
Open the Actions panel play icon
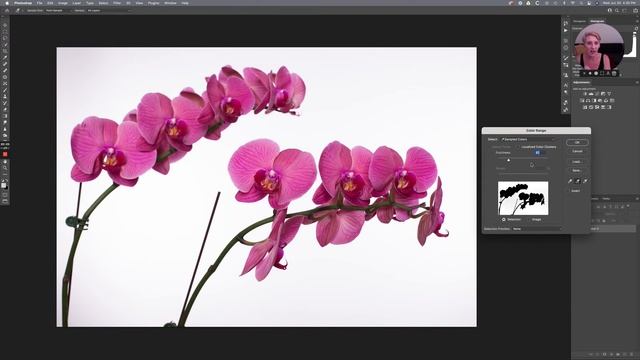coord(566,31)
